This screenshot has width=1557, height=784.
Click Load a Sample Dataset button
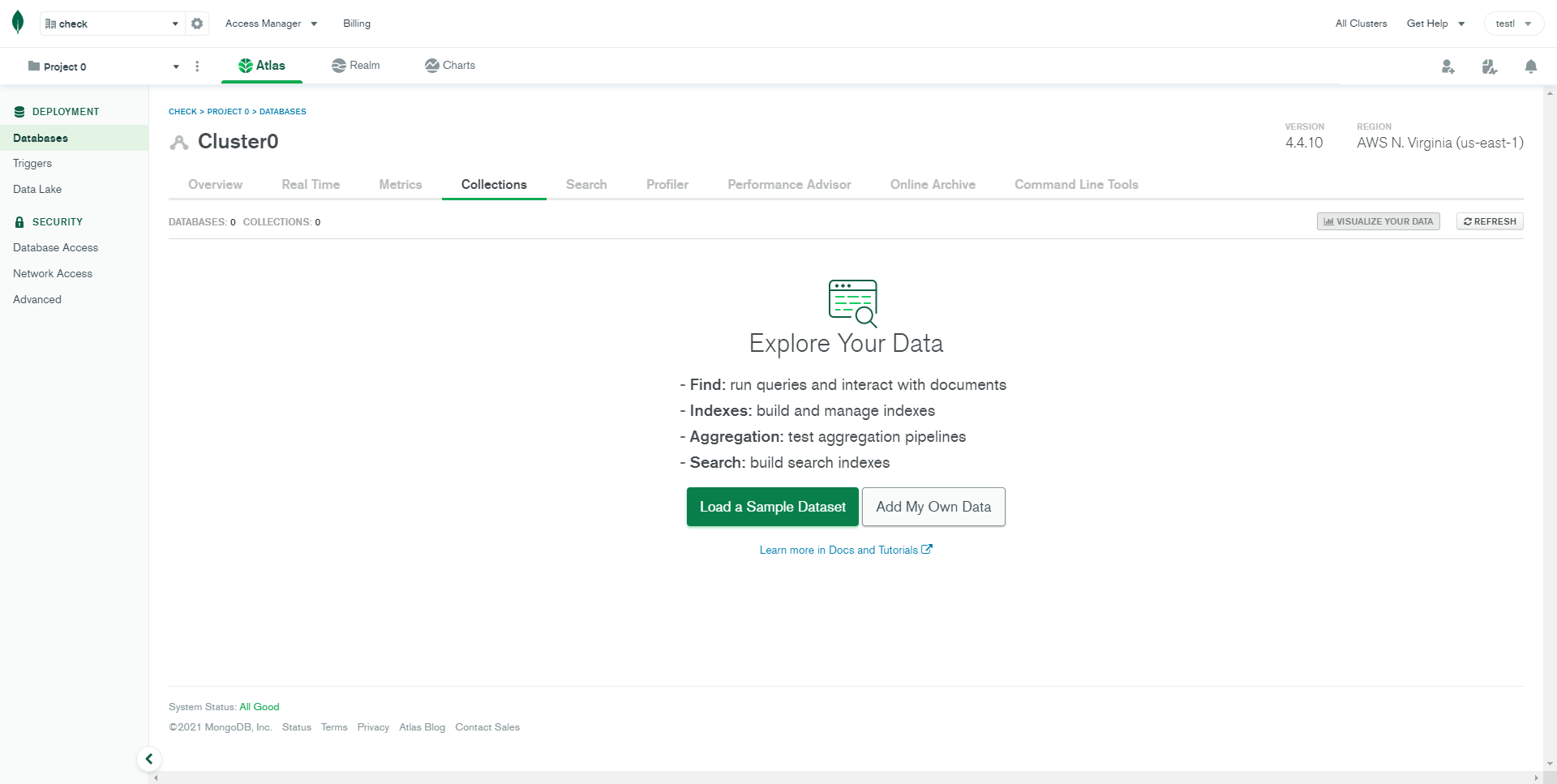(772, 507)
